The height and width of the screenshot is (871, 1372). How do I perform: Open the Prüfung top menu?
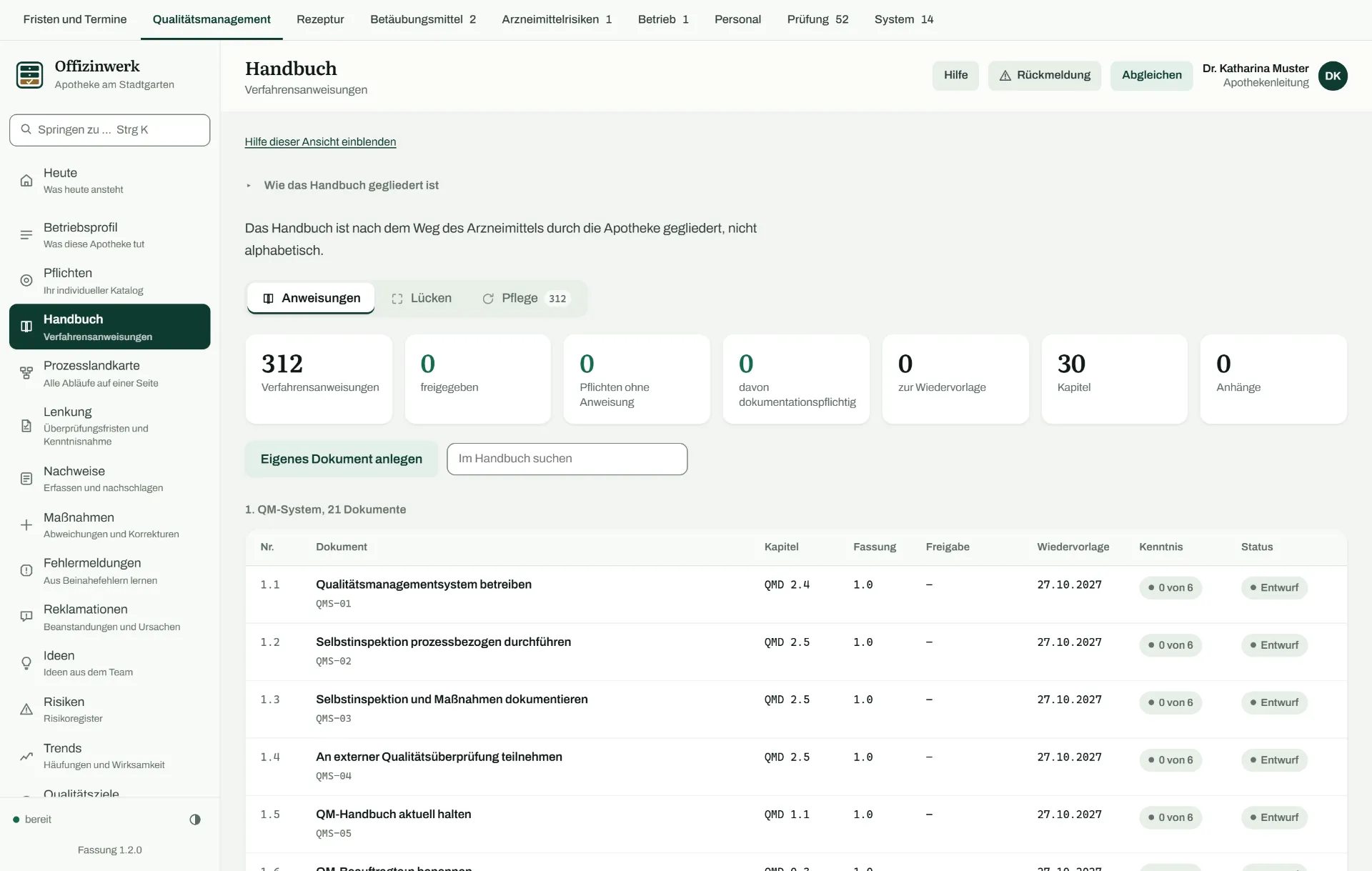pyautogui.click(x=817, y=19)
